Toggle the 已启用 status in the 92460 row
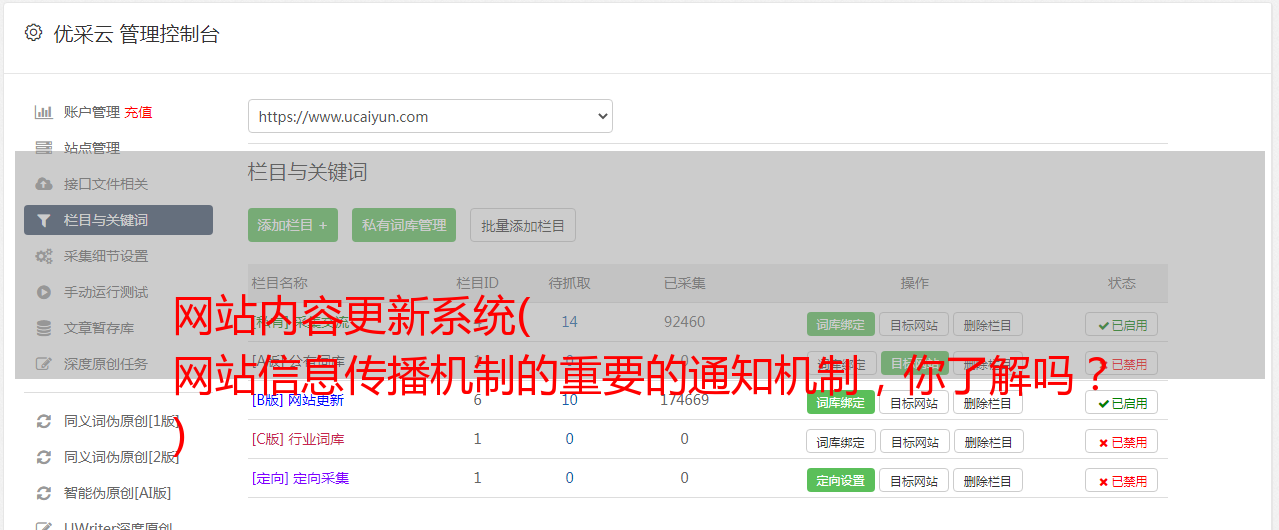1279x530 pixels. coord(1121,324)
